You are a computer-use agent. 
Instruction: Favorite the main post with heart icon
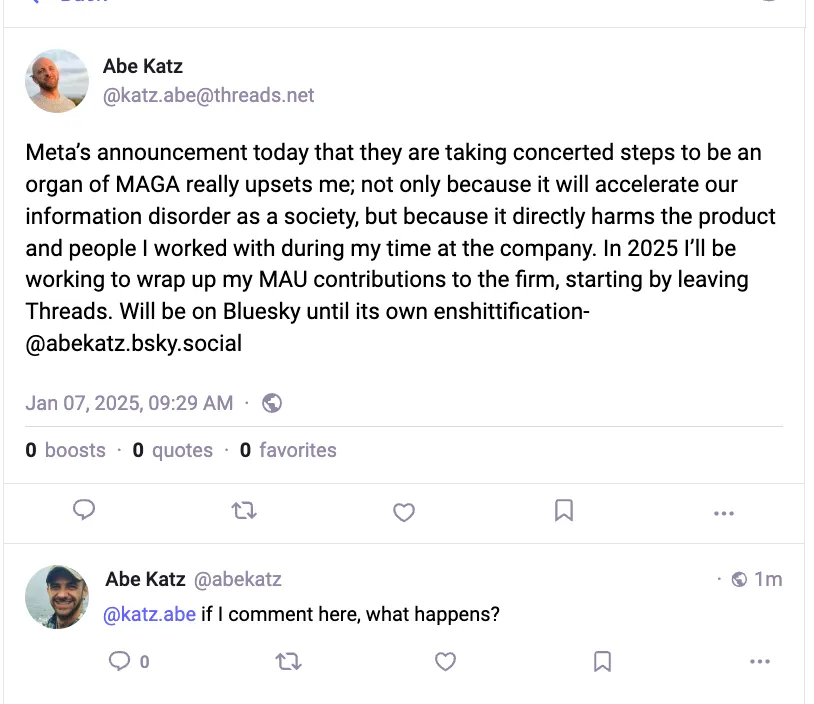(403, 512)
